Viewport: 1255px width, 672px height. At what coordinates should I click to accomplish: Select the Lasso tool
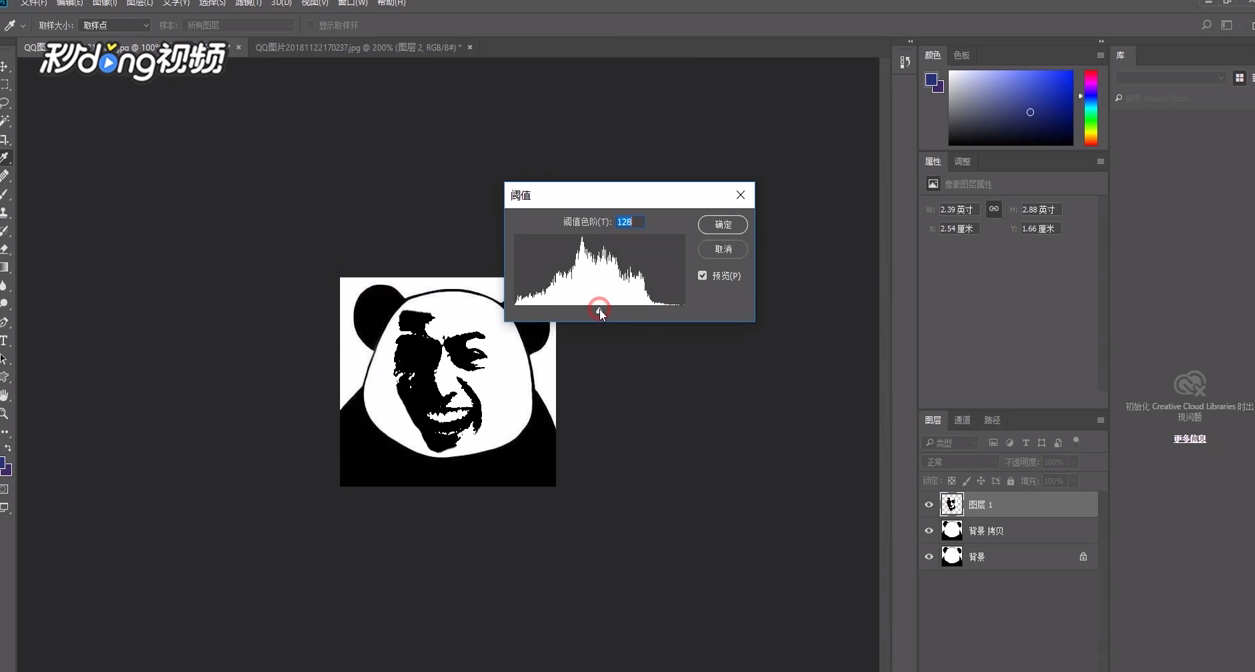pos(4,103)
